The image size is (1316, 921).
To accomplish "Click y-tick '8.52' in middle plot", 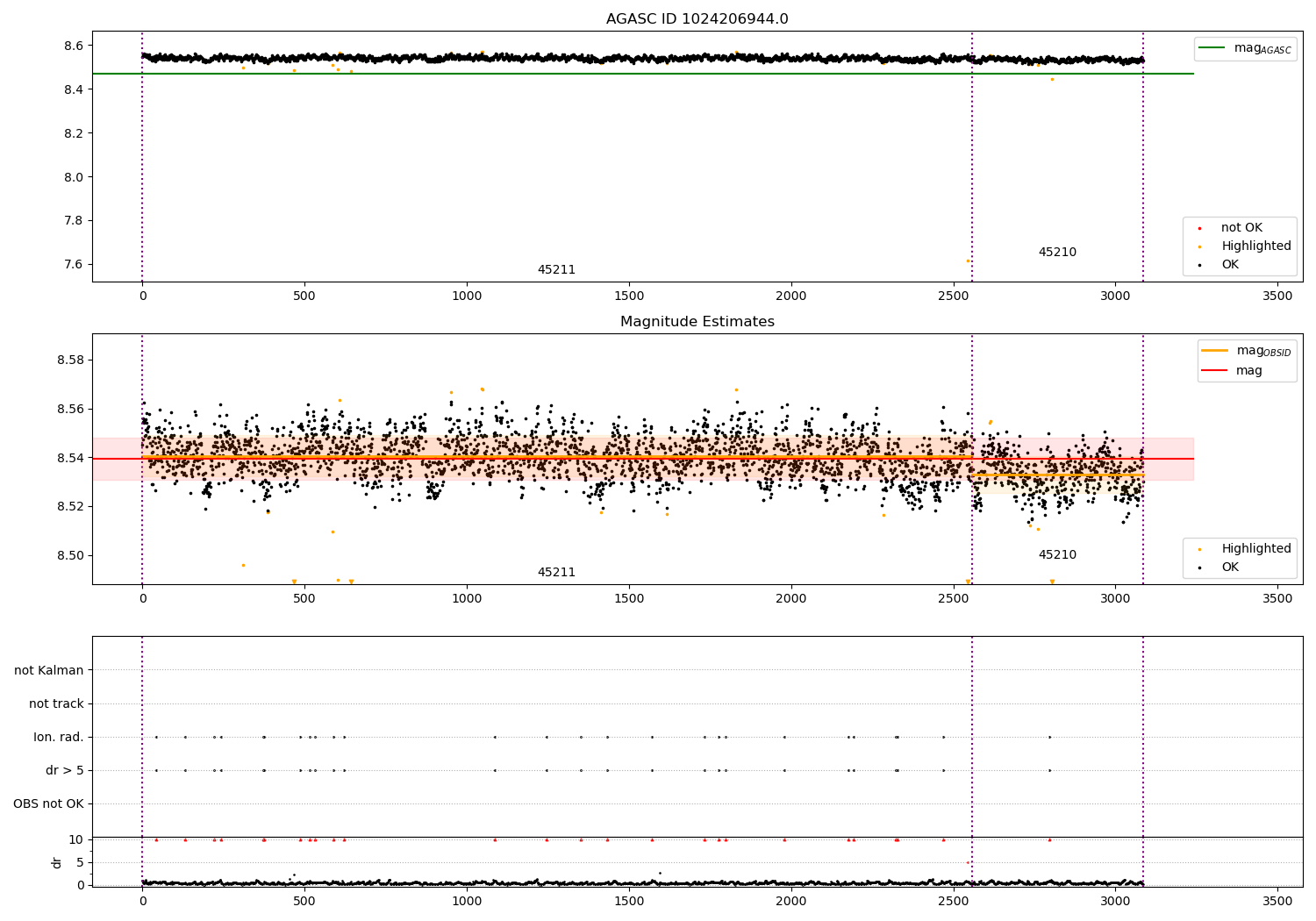I will 71,507.
